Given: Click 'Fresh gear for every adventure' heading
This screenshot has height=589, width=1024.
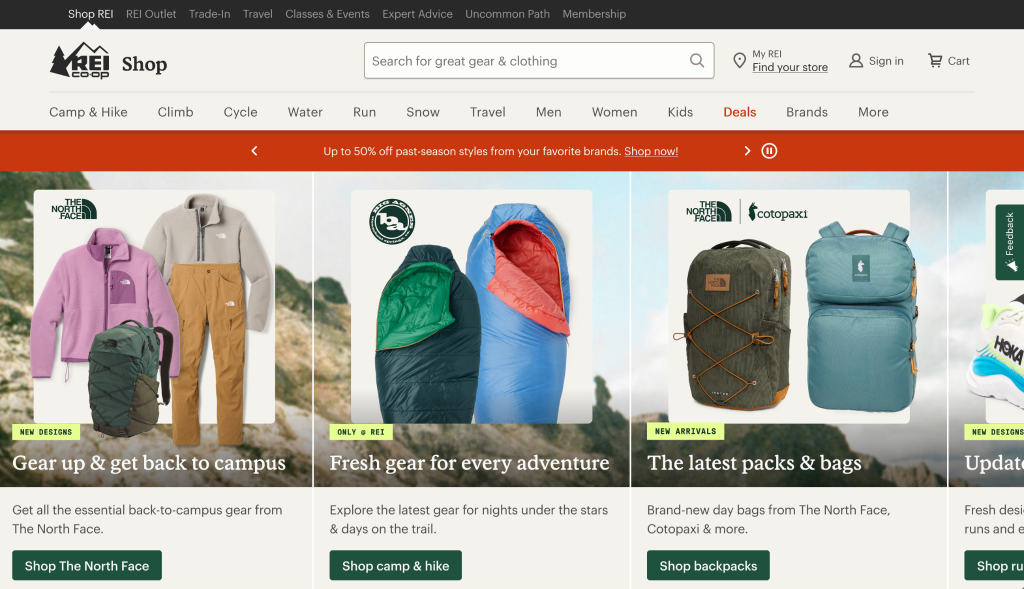Looking at the screenshot, I should pos(469,462).
